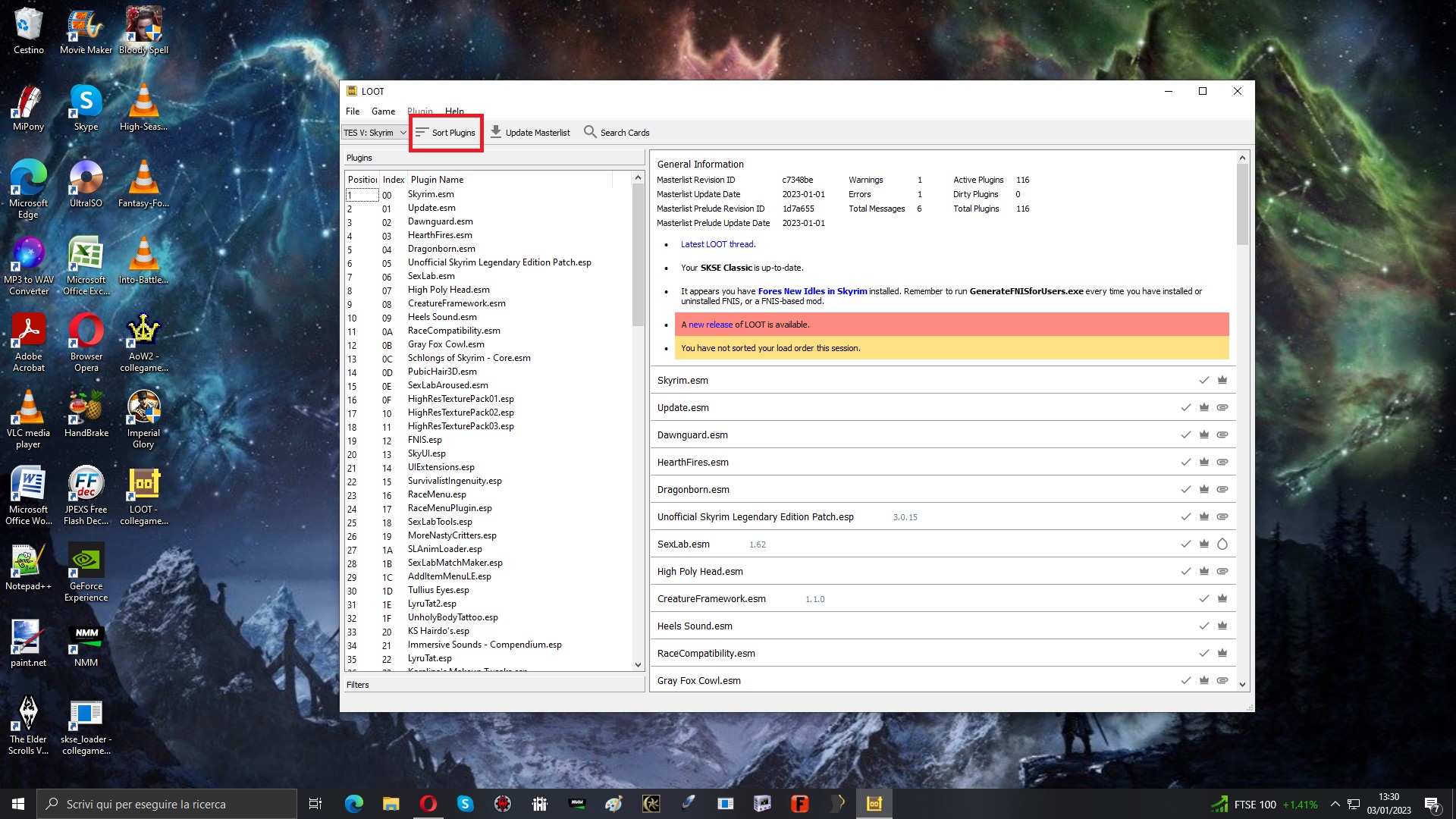The height and width of the screenshot is (819, 1456).
Task: Open the Skype desktop shortcut
Action: coord(86,108)
